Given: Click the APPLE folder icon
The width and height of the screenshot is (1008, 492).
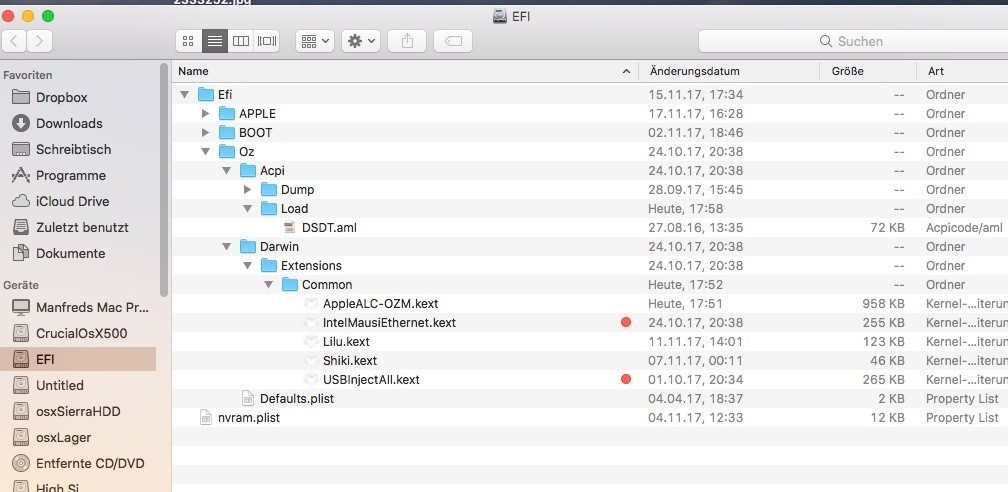Looking at the screenshot, I should point(227,114).
